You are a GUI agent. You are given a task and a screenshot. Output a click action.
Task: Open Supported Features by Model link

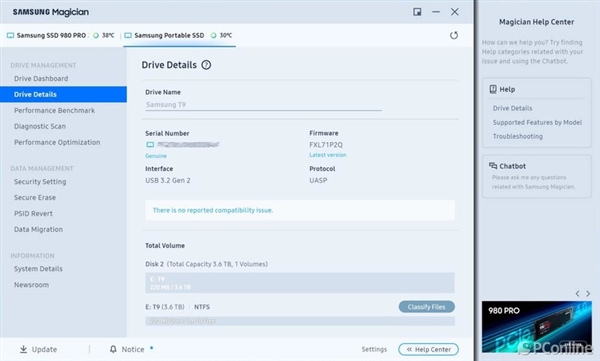537,123
